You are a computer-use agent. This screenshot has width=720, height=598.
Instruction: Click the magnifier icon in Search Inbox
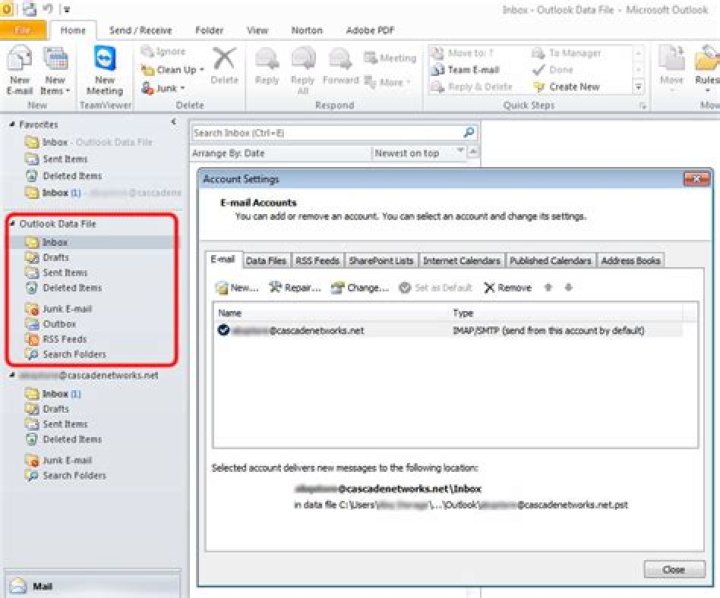pyautogui.click(x=468, y=133)
